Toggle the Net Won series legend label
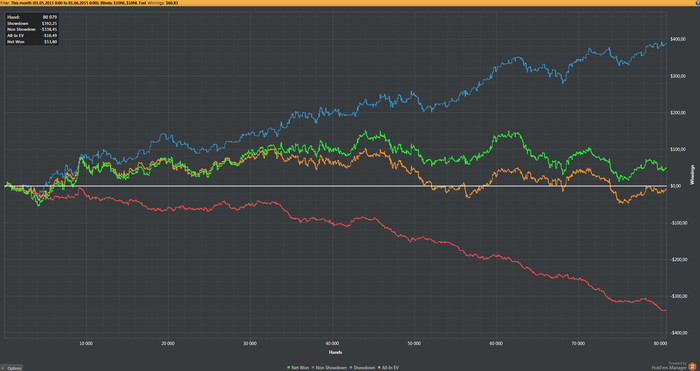The width and height of the screenshot is (700, 371). coord(300,368)
